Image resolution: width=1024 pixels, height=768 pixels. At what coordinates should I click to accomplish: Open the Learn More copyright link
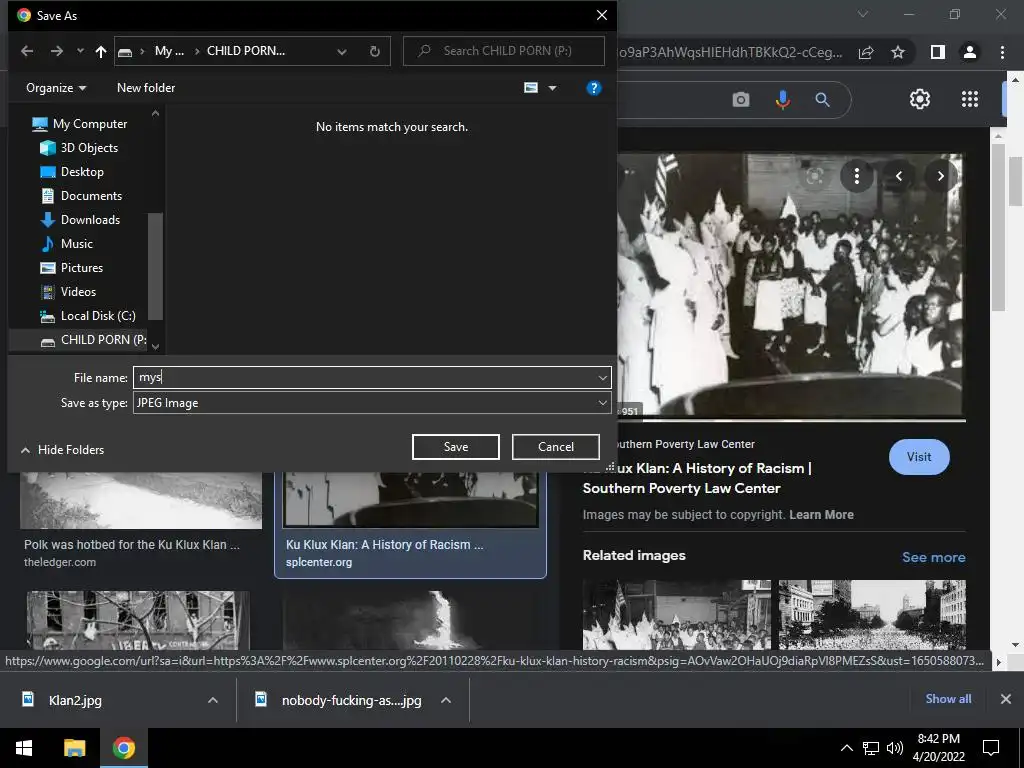tap(821, 515)
